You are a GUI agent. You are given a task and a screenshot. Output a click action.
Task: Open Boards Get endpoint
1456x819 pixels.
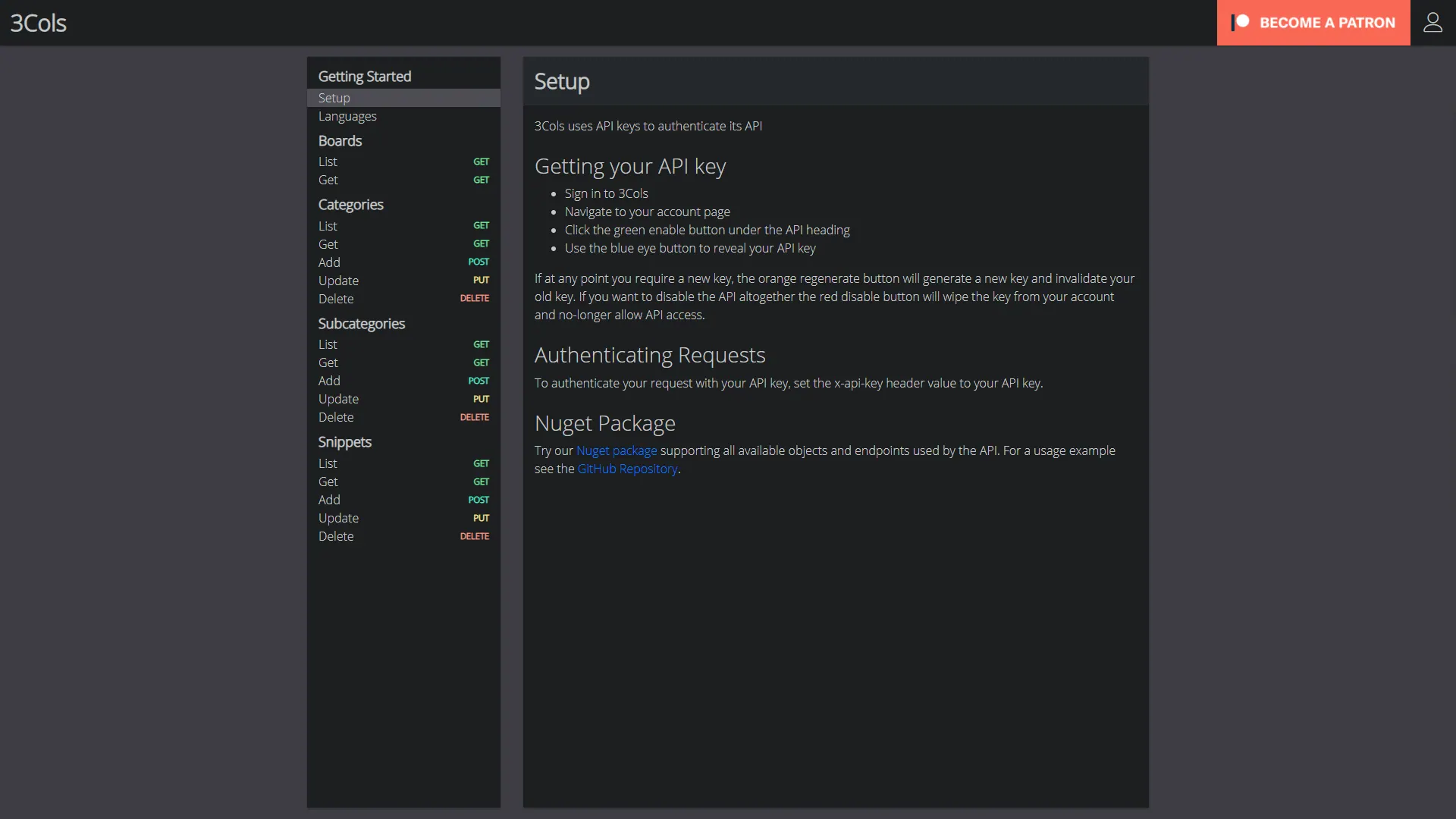tap(403, 180)
